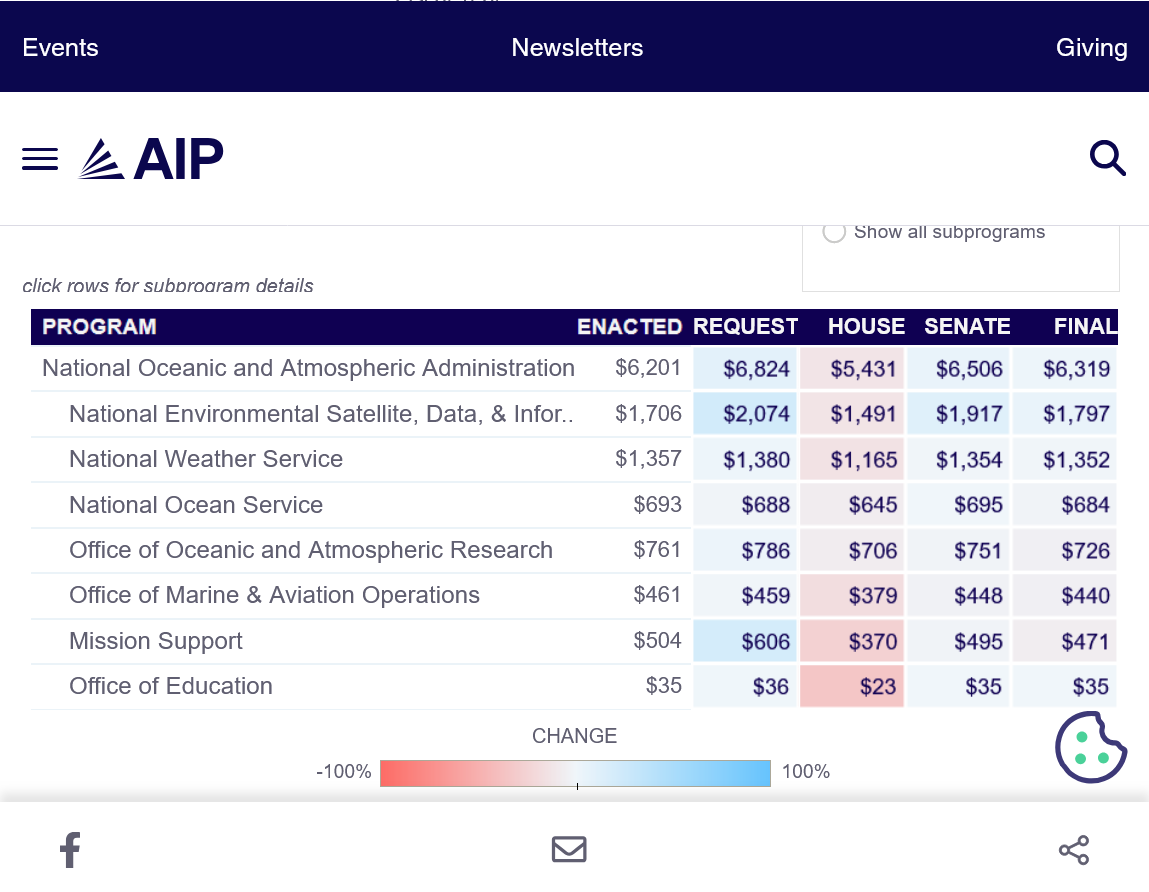Click the AIP logo

152,159
